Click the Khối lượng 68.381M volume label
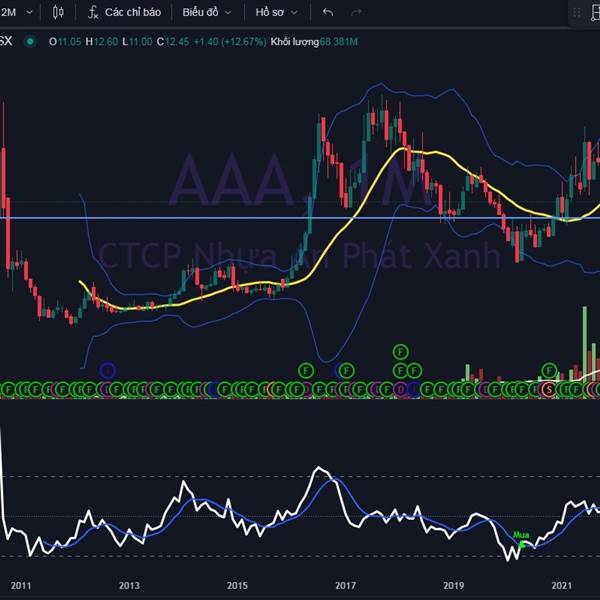The width and height of the screenshot is (600, 600). 314,41
